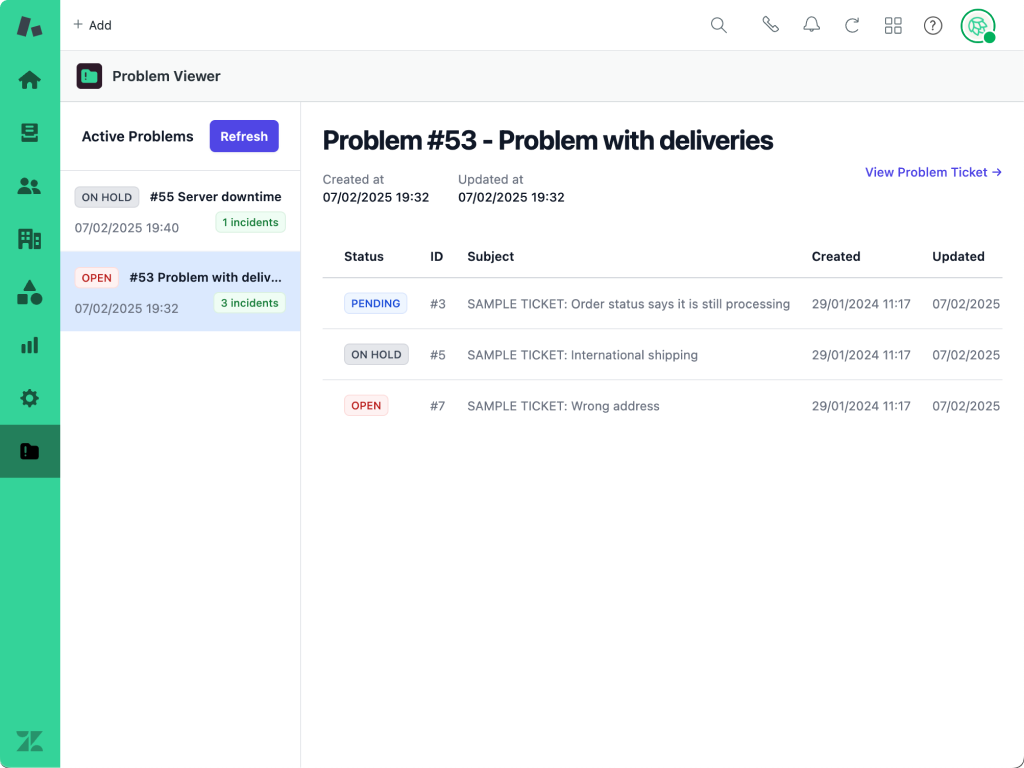Open the Zendesk products grid icon
The image size is (1024, 768).
893,25
